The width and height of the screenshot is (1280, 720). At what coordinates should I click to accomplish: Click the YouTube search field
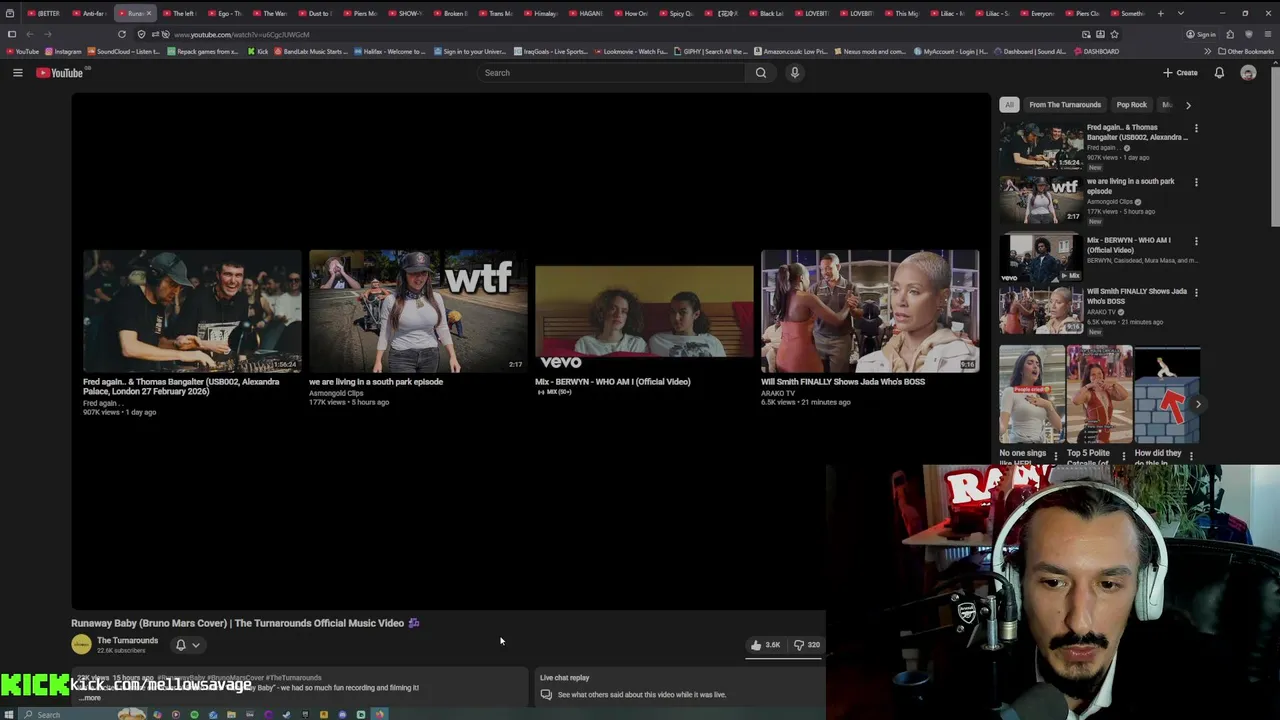click(x=610, y=73)
